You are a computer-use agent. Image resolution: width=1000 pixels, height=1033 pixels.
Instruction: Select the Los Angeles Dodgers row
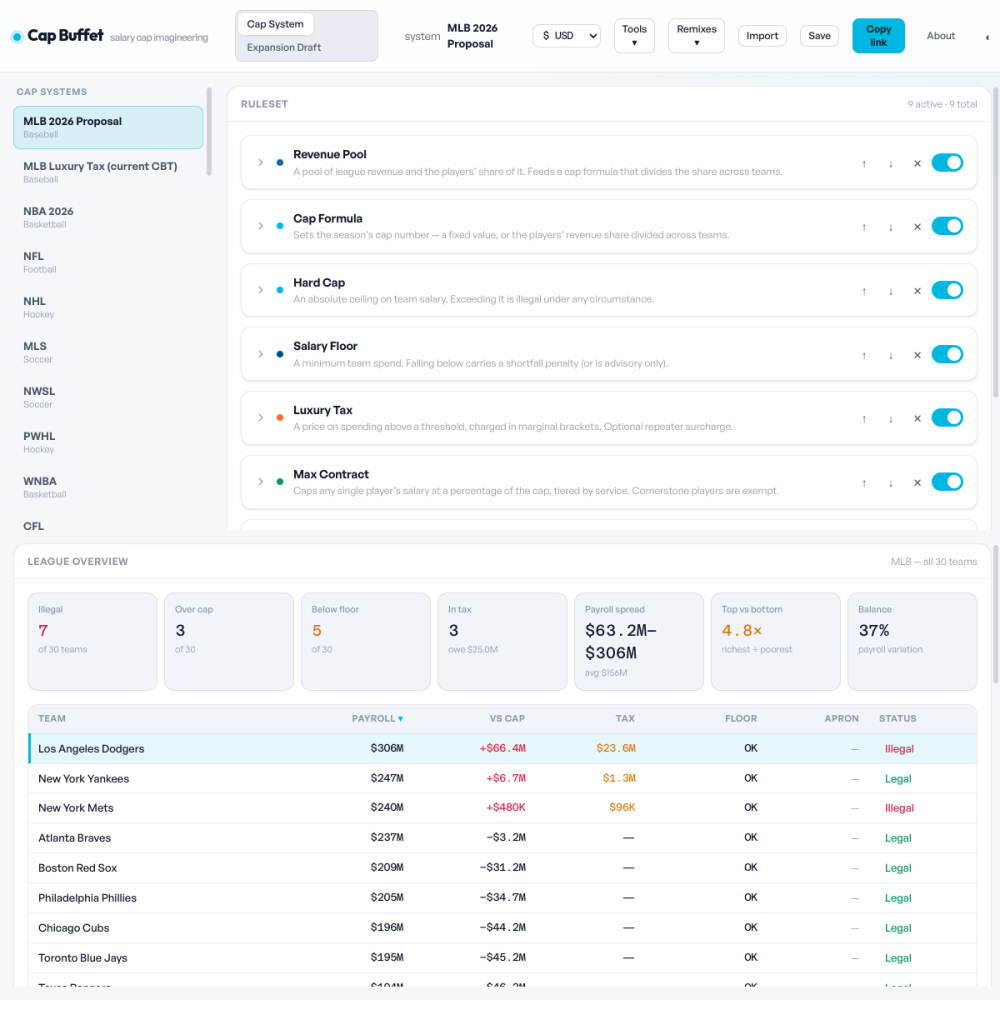[503, 748]
